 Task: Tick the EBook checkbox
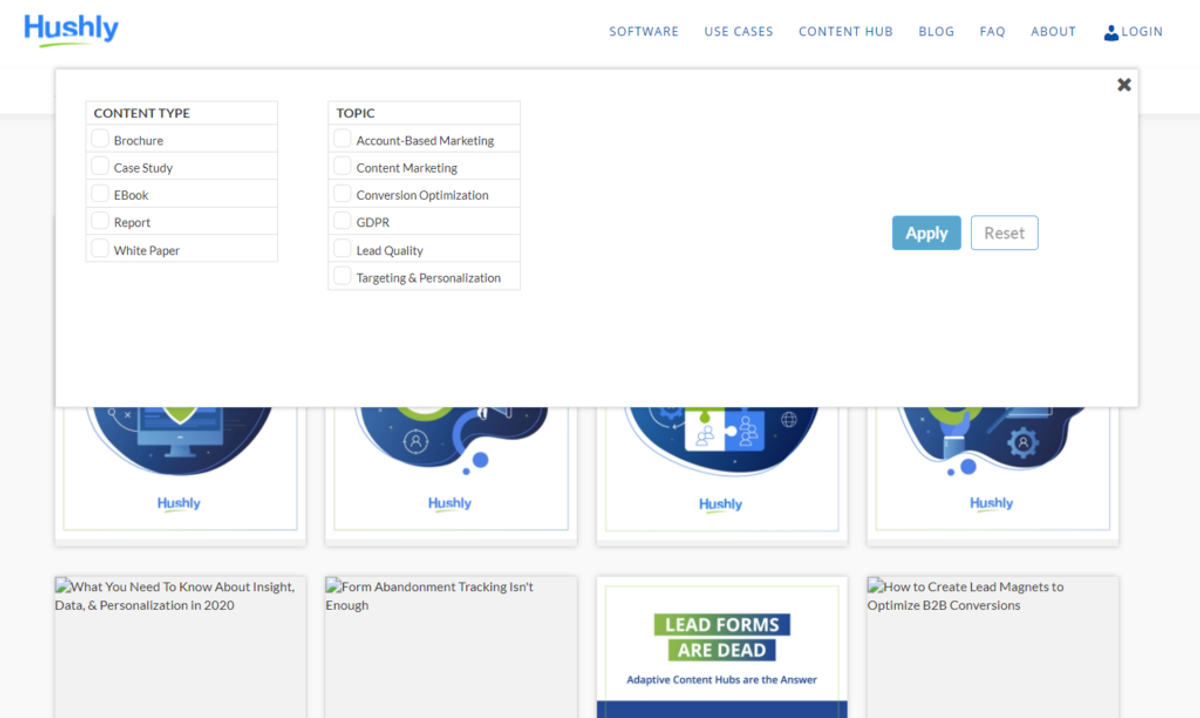tap(100, 193)
